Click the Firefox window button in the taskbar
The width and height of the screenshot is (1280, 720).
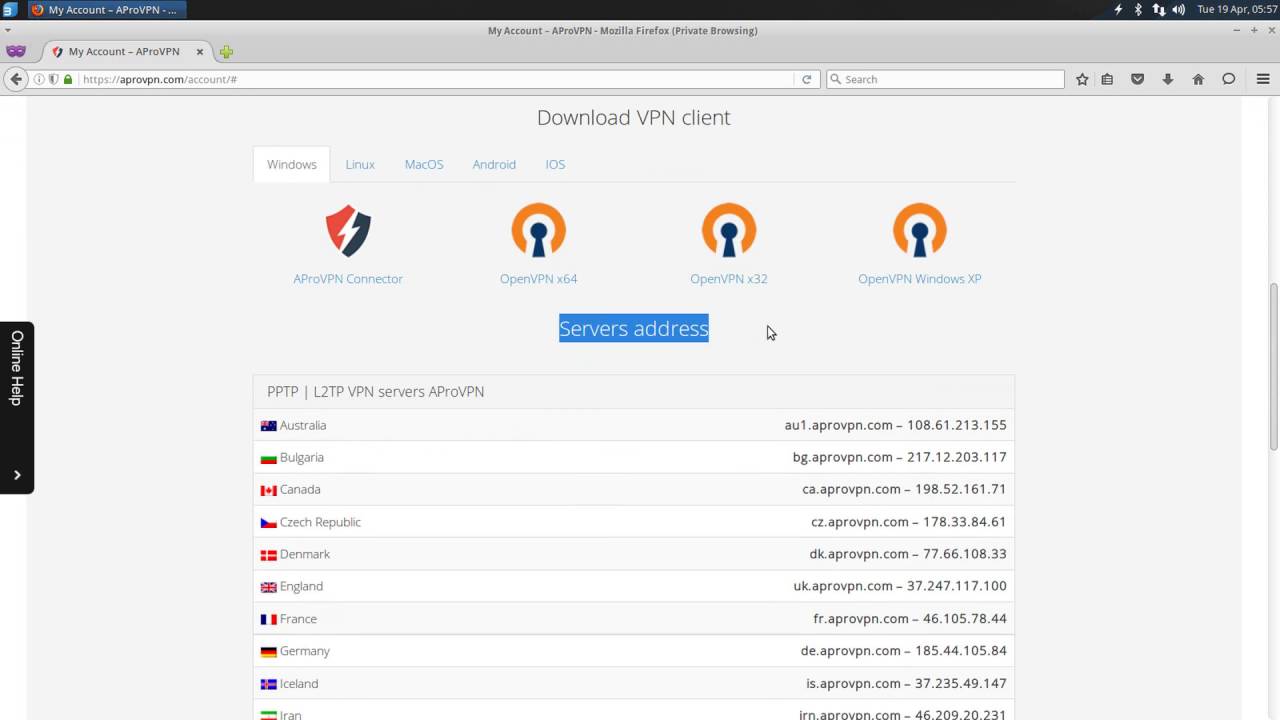pyautogui.click(x=105, y=9)
